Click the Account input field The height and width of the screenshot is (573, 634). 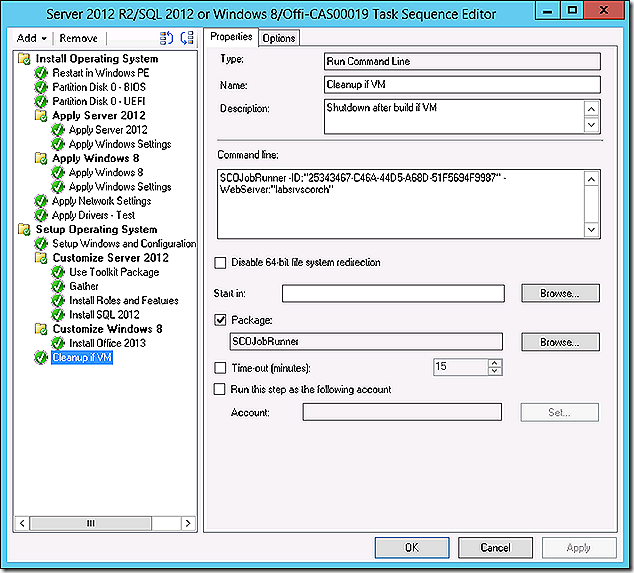click(402, 412)
